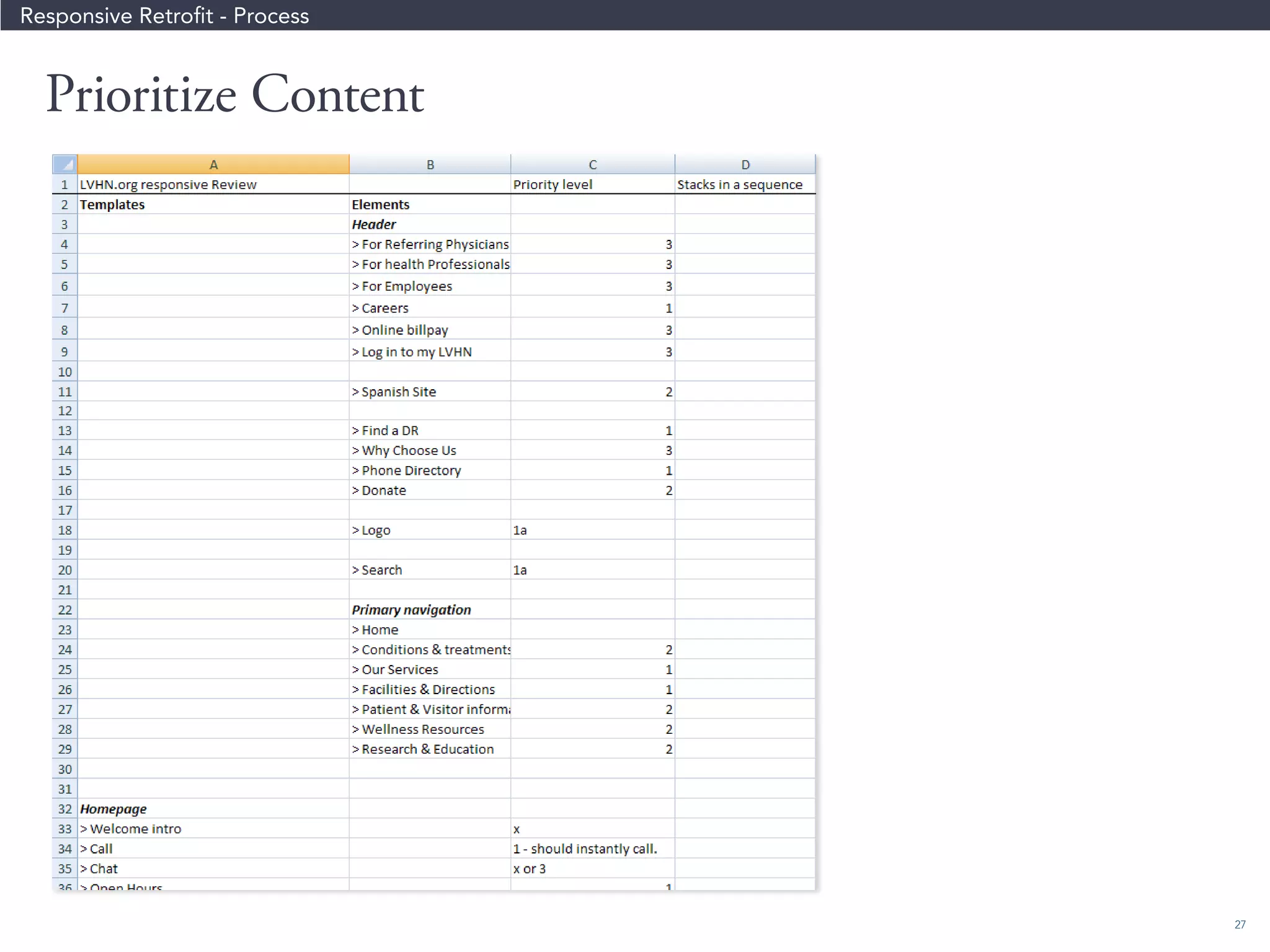Select the '> Chat' cell

(x=213, y=868)
